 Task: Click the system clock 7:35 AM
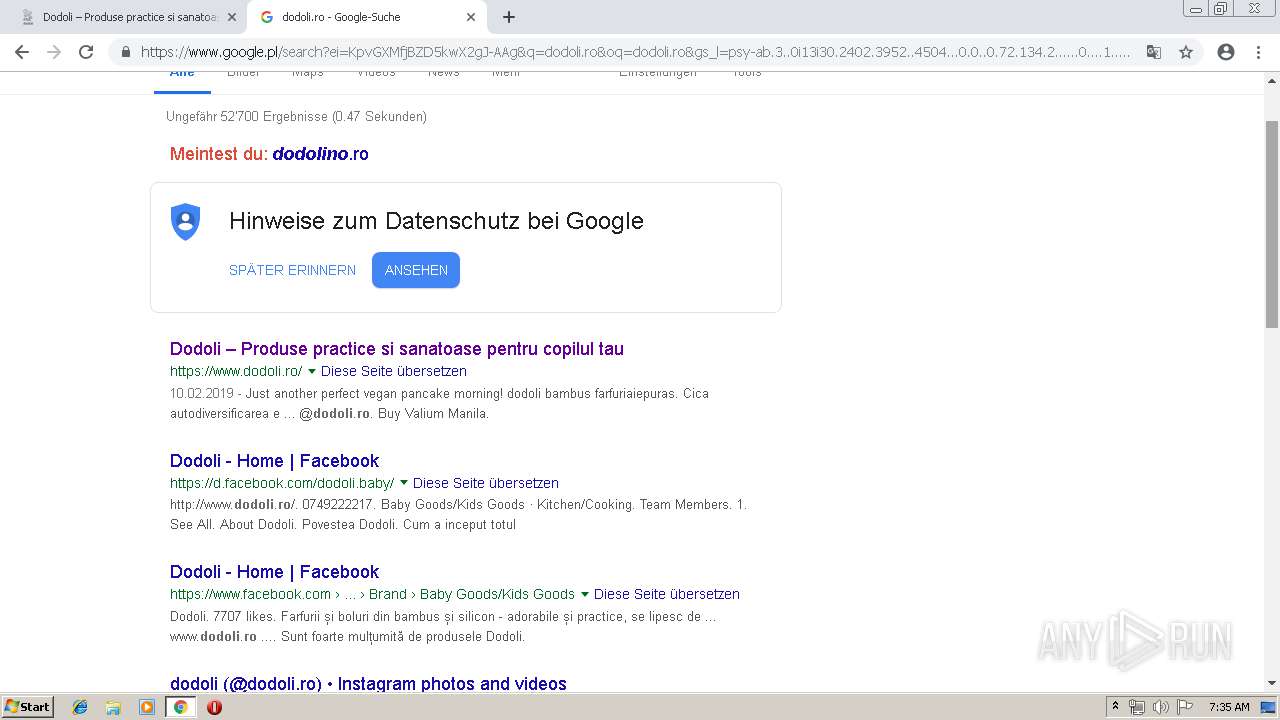(1229, 707)
